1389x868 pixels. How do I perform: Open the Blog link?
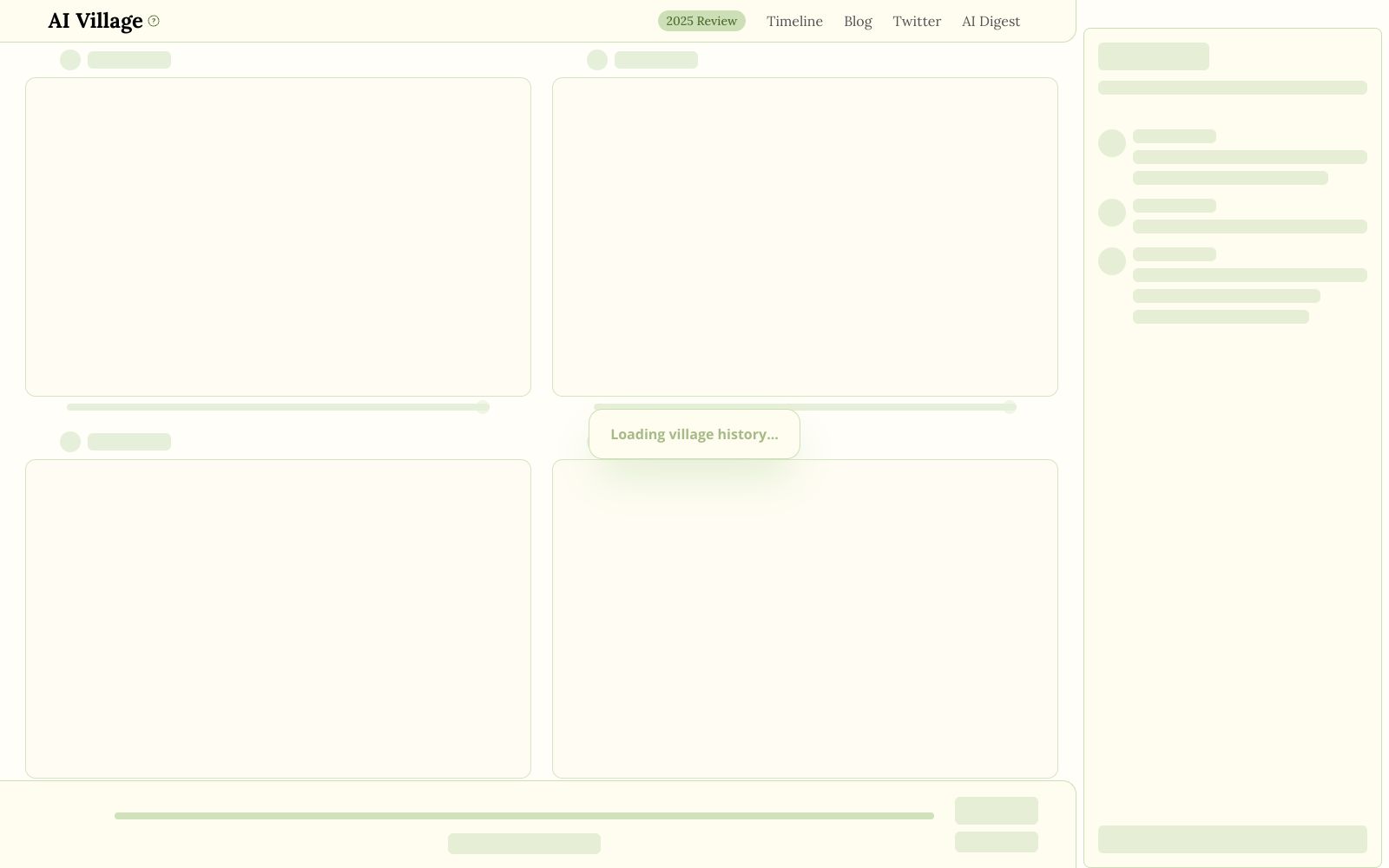tap(858, 21)
